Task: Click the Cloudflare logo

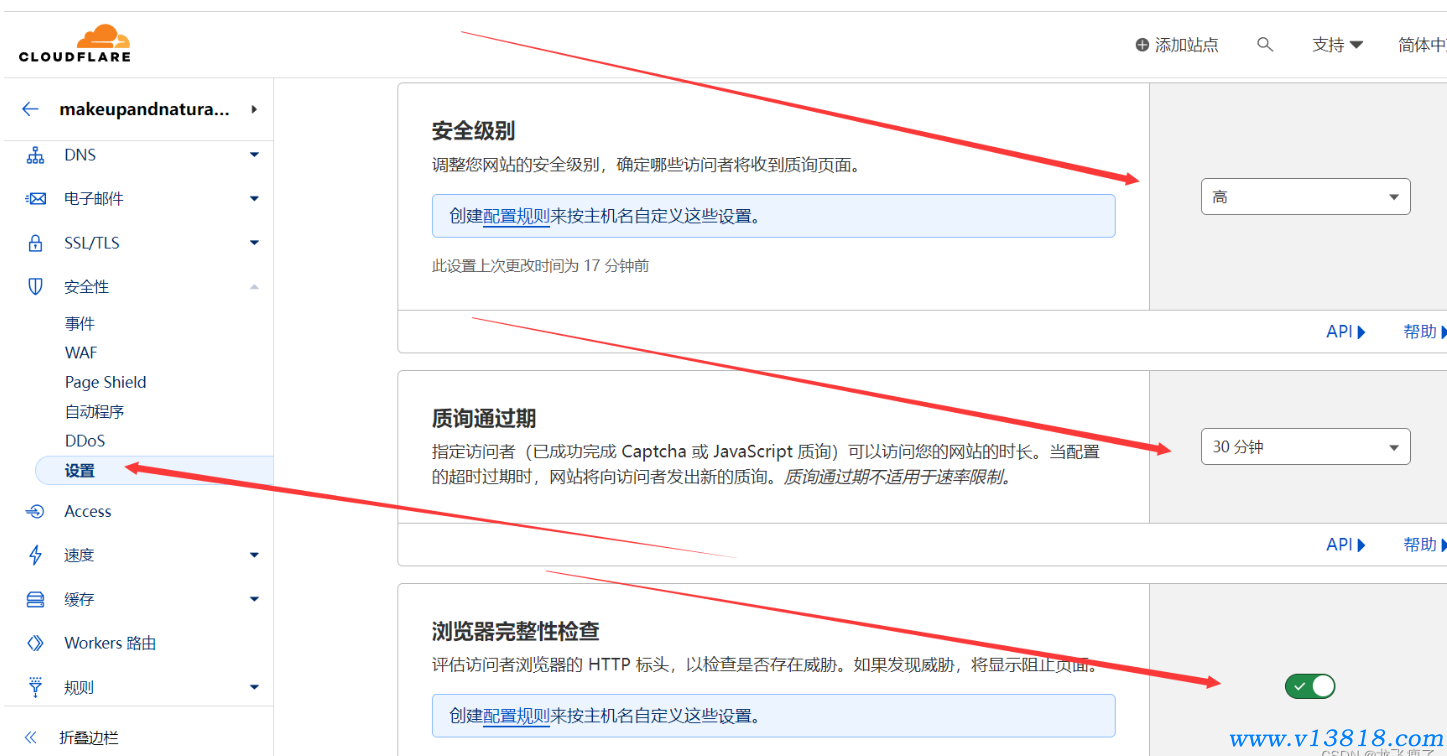Action: pyautogui.click(x=75, y=44)
